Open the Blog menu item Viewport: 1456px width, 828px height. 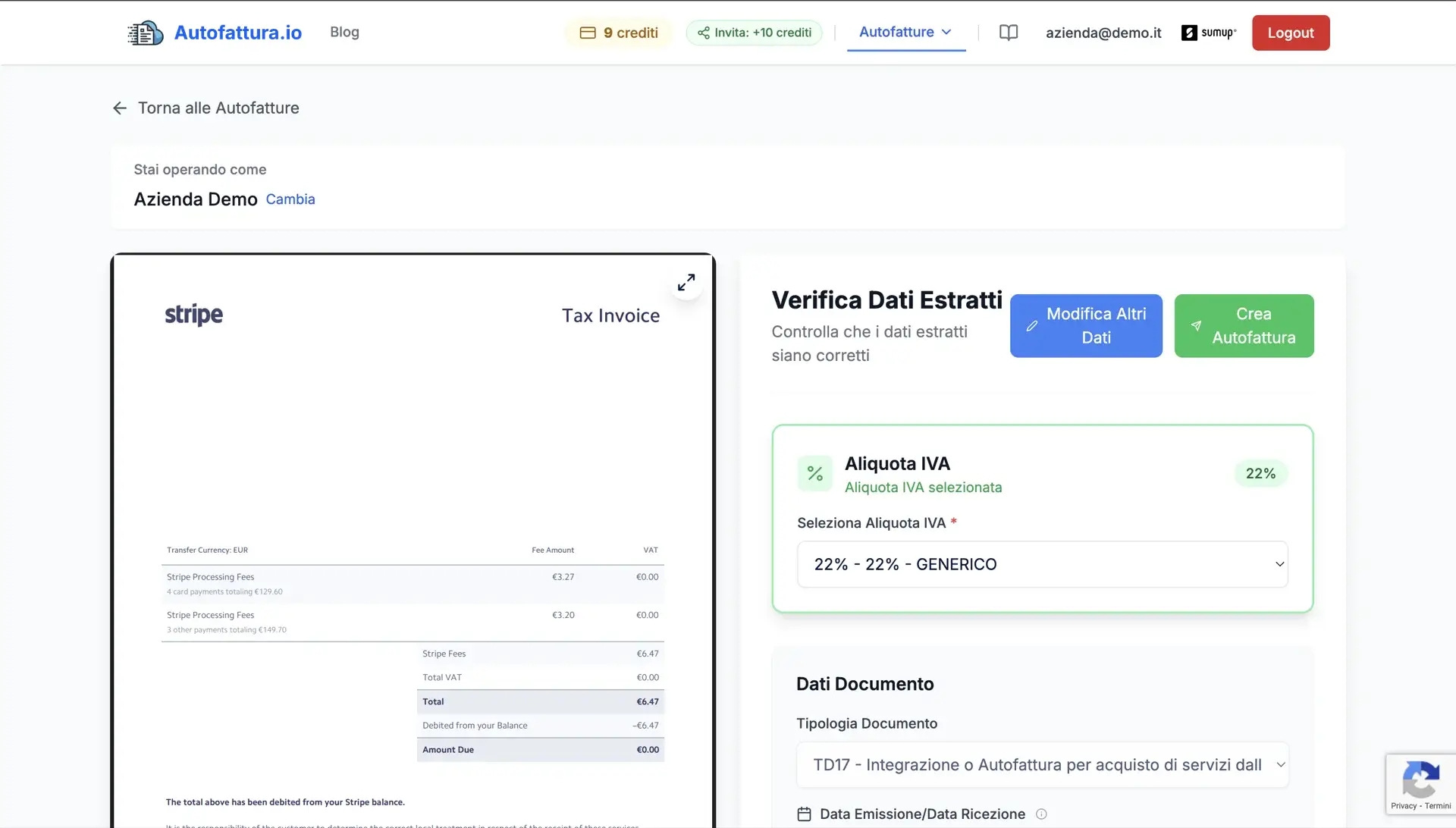pos(344,32)
